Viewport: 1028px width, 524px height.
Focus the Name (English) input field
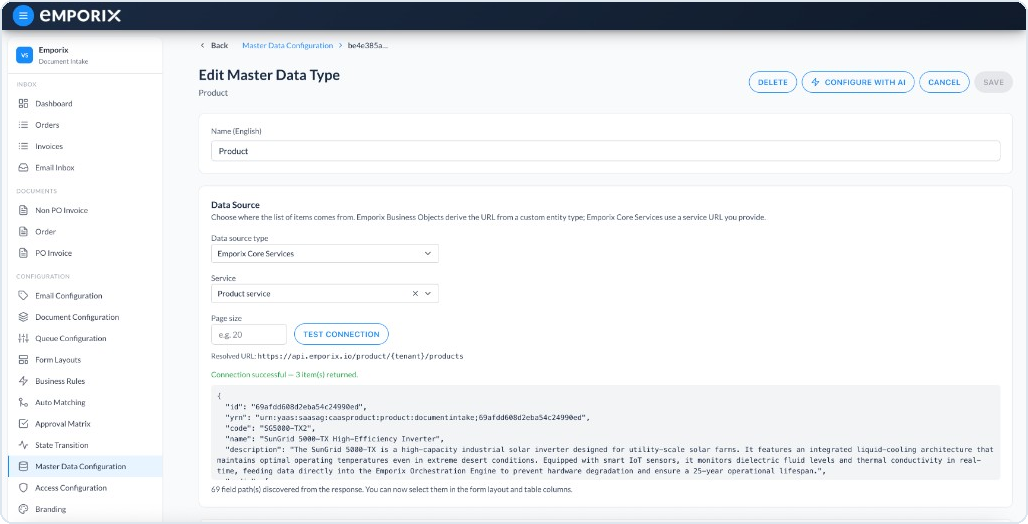pyautogui.click(x=606, y=151)
